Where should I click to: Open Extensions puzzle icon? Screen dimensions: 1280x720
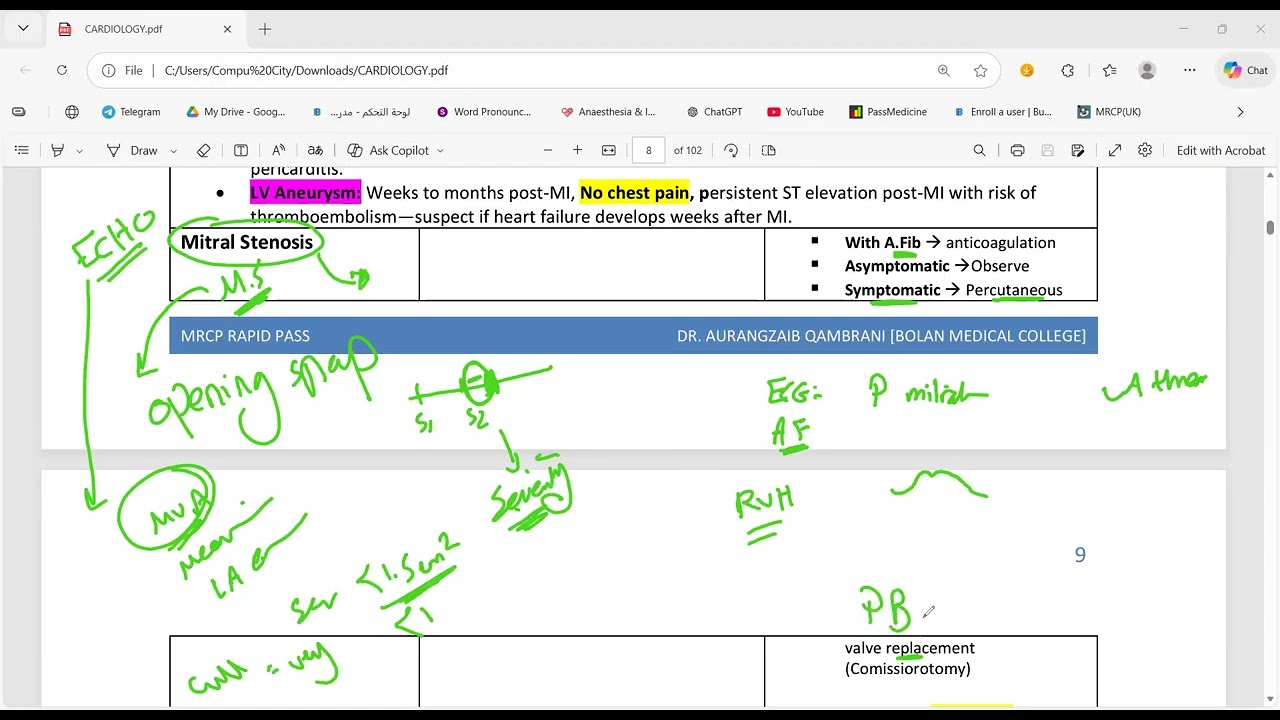coord(1067,70)
